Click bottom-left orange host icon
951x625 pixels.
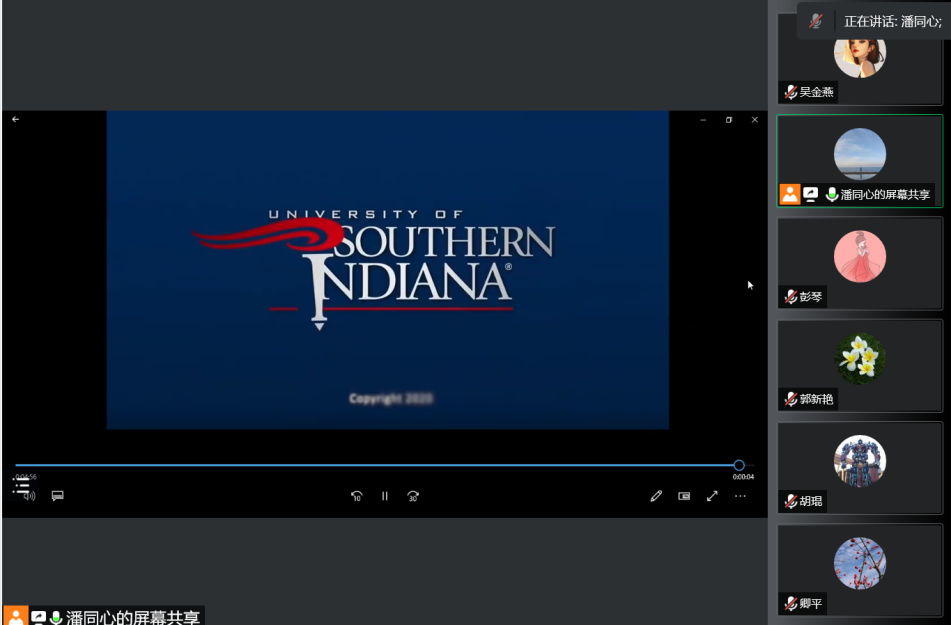[x=16, y=616]
